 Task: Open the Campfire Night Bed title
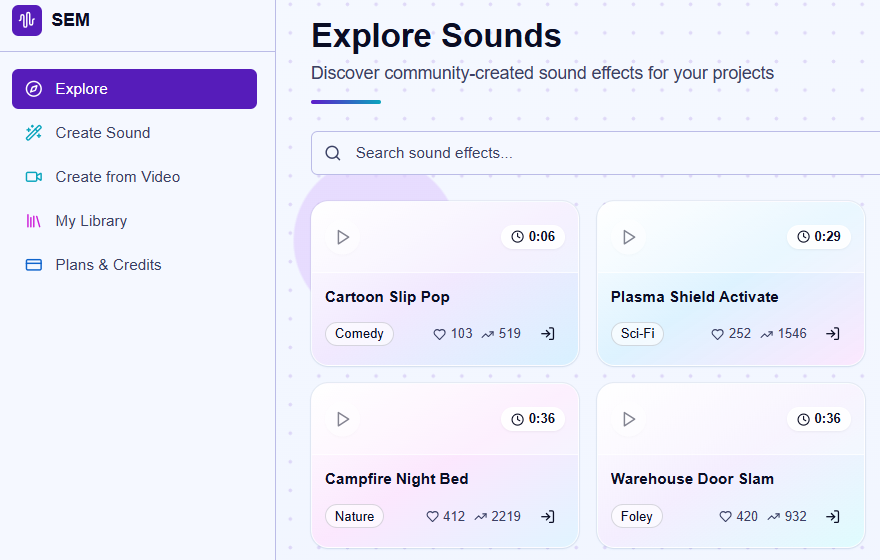397,479
